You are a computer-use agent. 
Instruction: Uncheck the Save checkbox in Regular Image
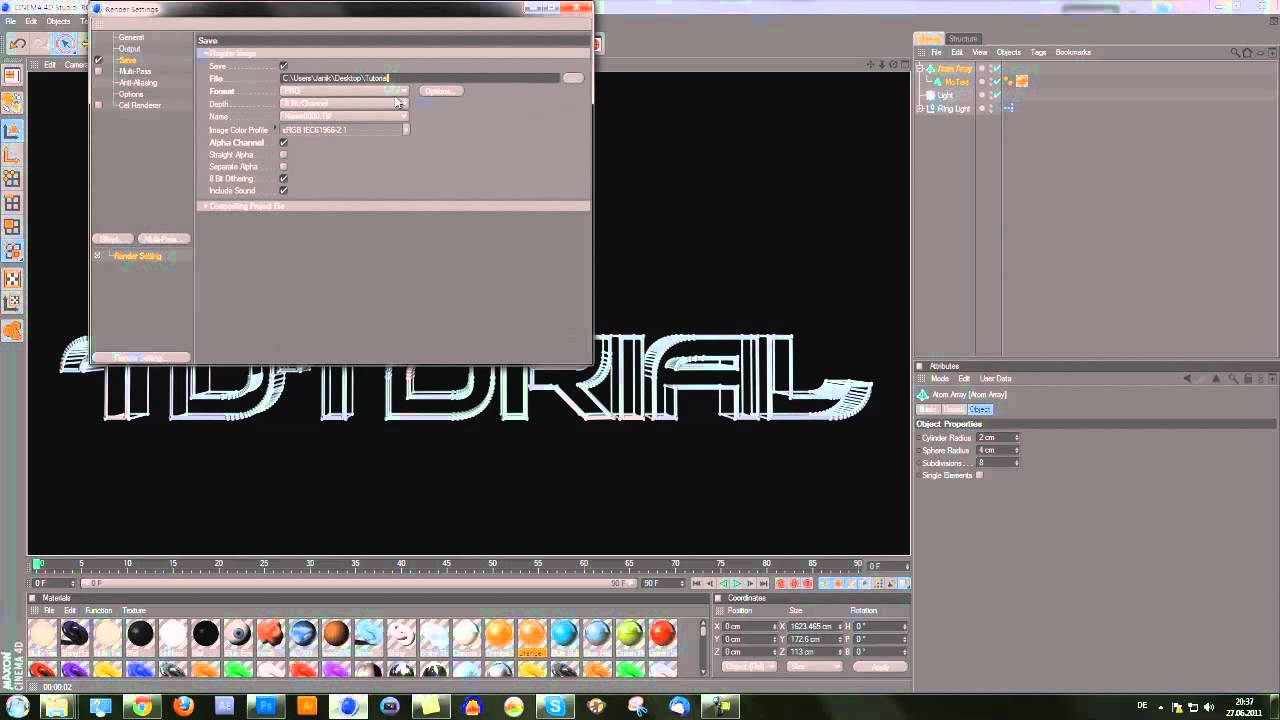point(283,66)
